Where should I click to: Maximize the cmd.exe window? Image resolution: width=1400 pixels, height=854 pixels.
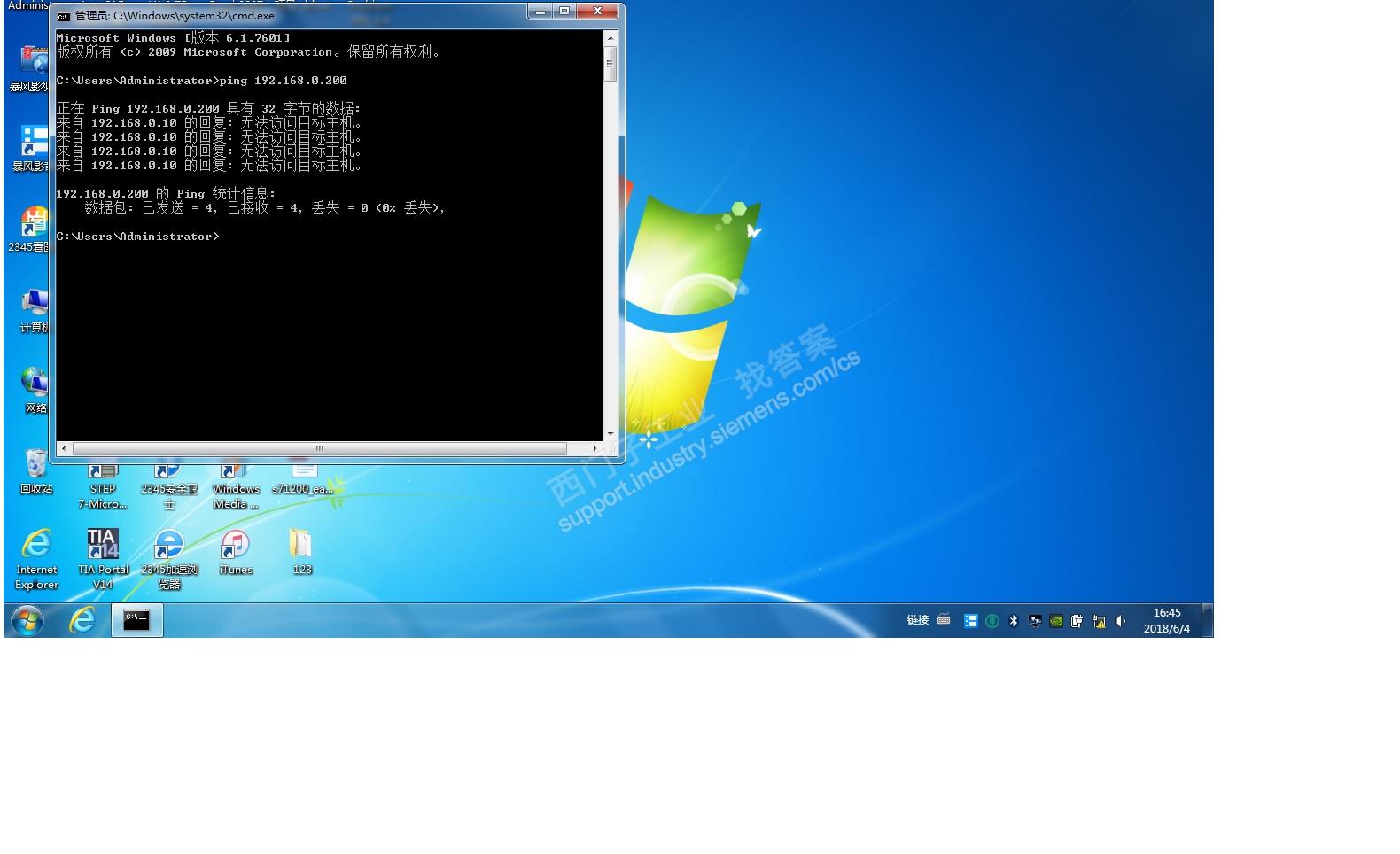tap(564, 12)
